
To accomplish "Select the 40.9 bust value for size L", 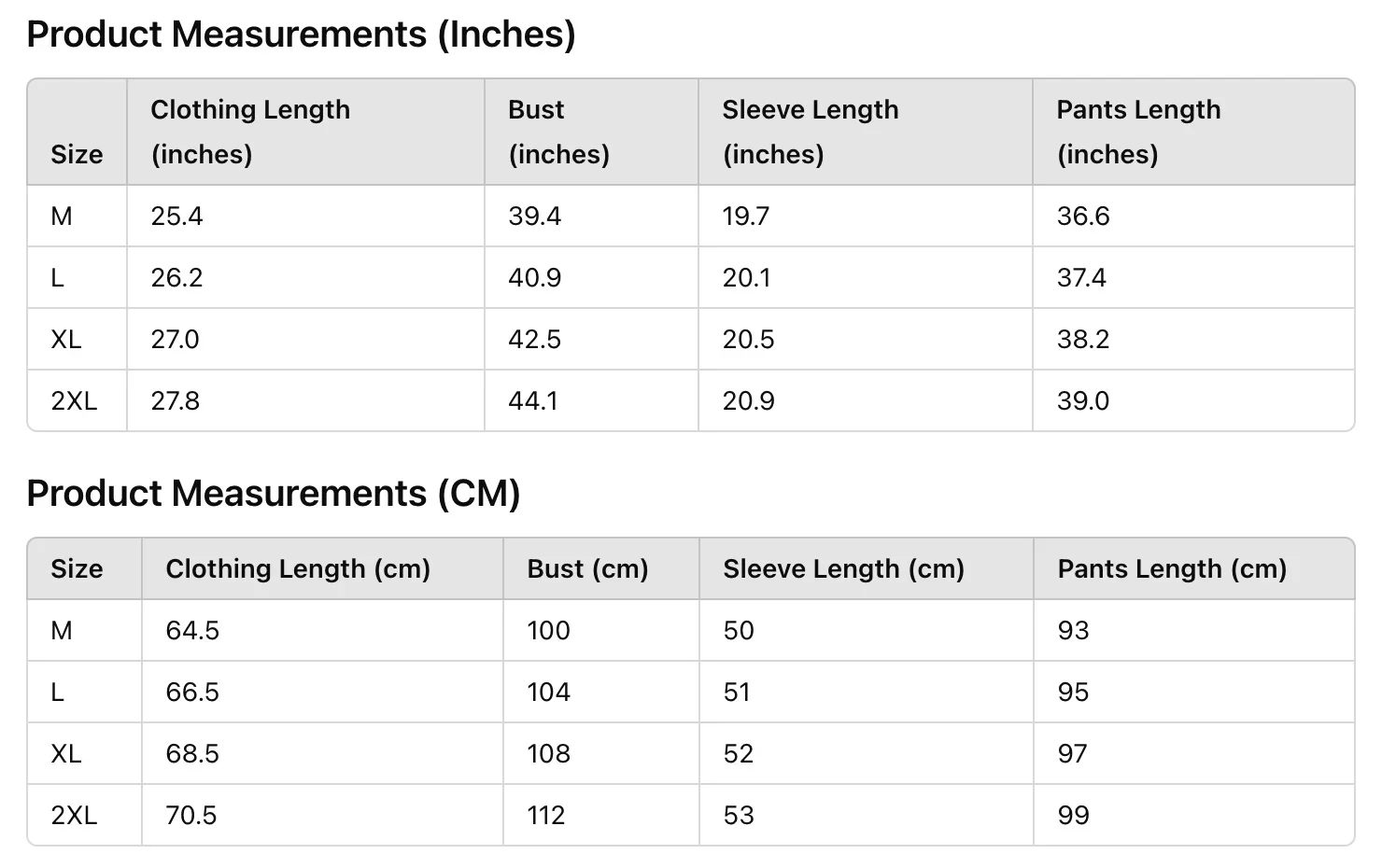I will pyautogui.click(x=534, y=277).
